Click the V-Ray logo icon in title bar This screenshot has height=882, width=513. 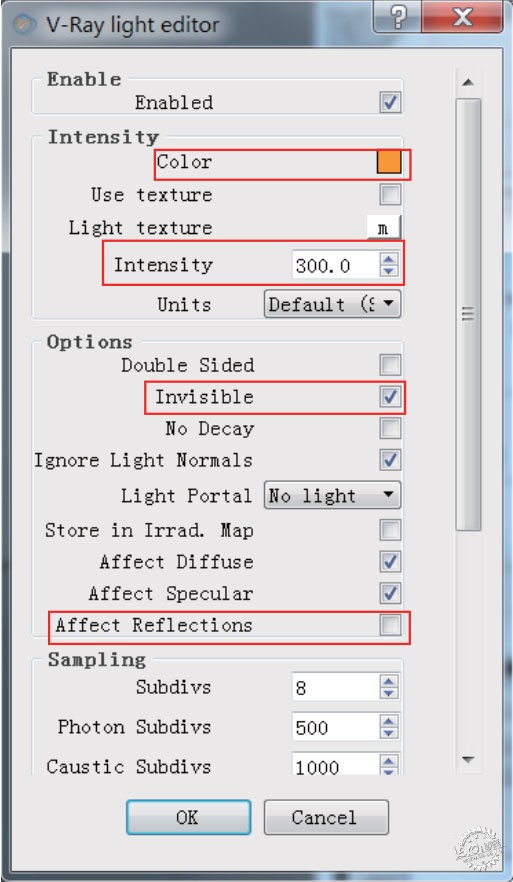click(x=24, y=25)
